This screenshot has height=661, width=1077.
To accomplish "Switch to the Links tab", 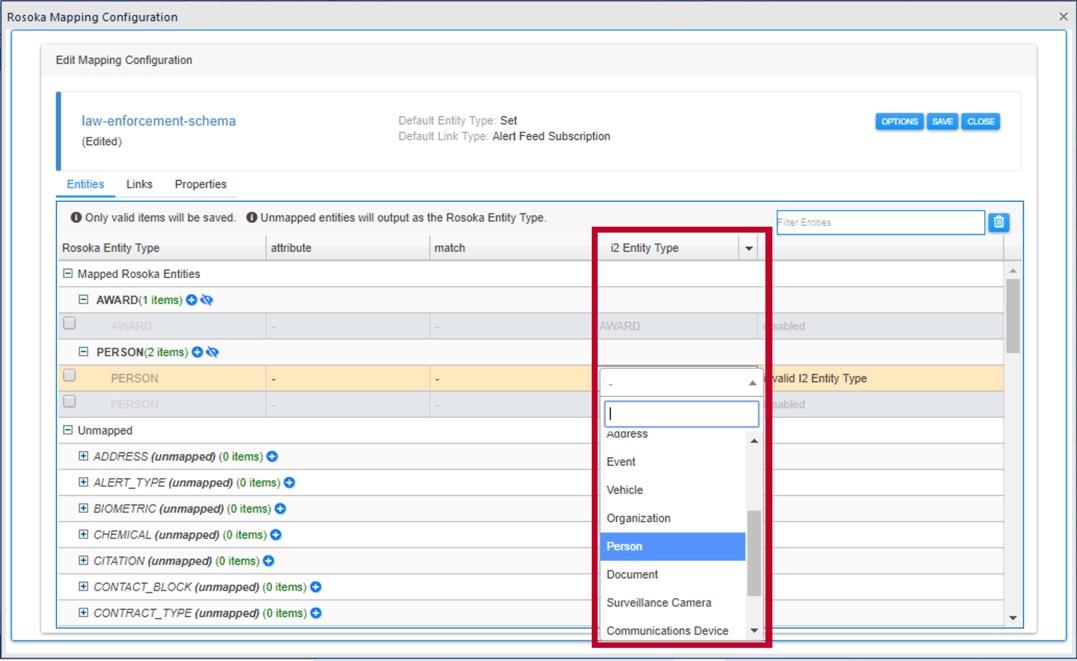I will 139,184.
